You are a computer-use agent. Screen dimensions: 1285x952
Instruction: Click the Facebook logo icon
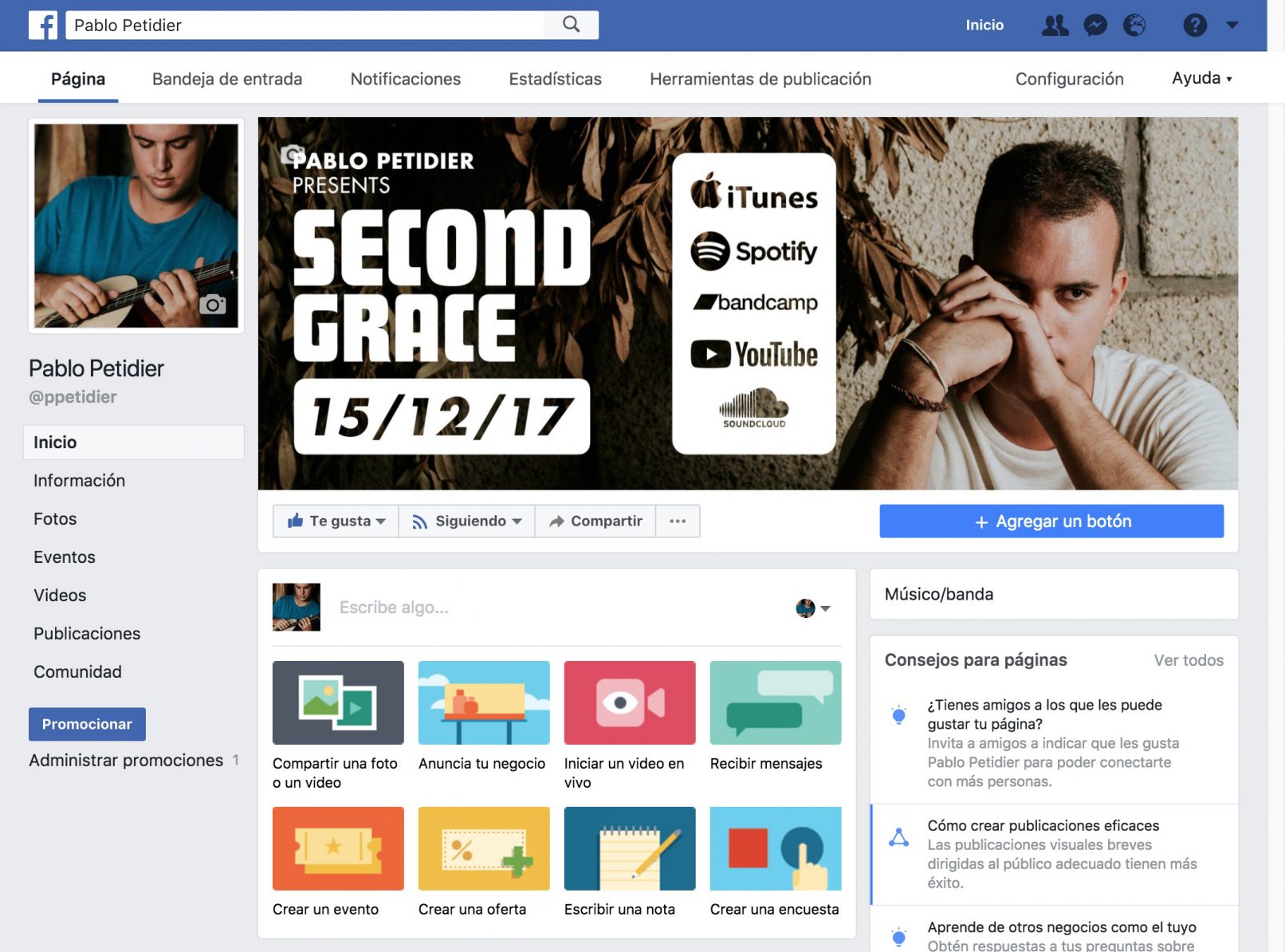coord(43,25)
